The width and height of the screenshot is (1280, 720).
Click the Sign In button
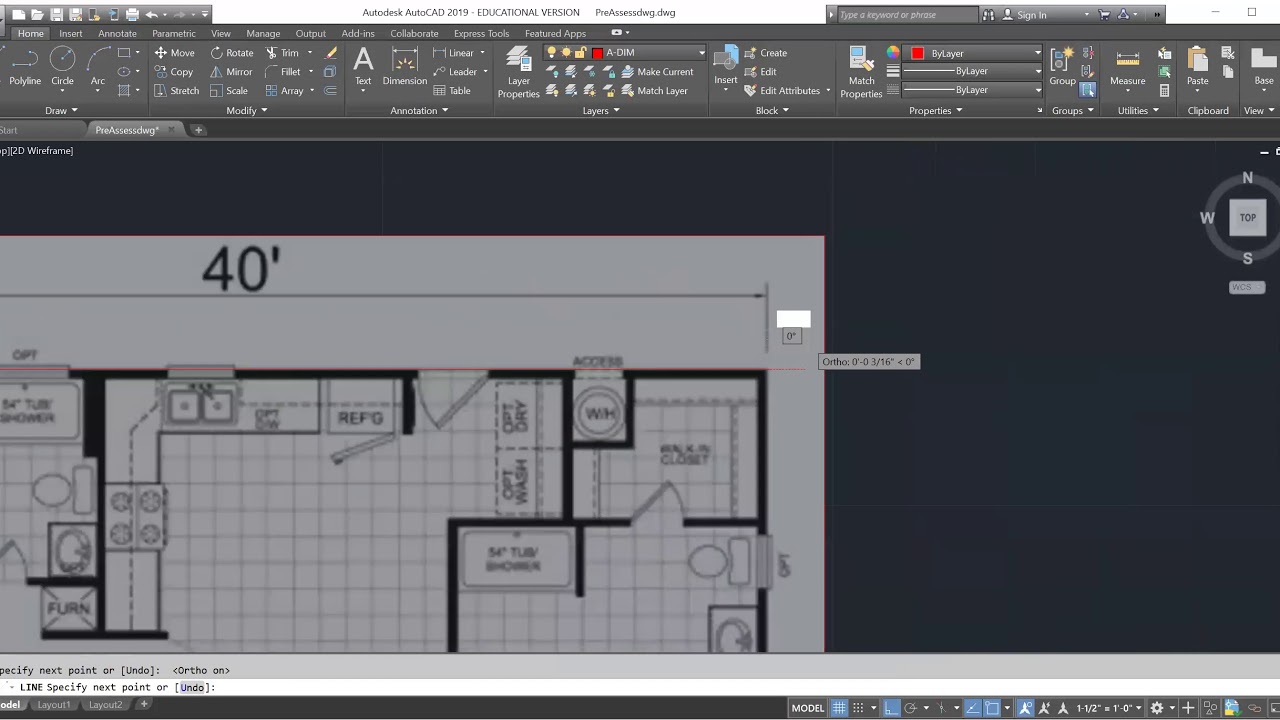(x=1023, y=14)
